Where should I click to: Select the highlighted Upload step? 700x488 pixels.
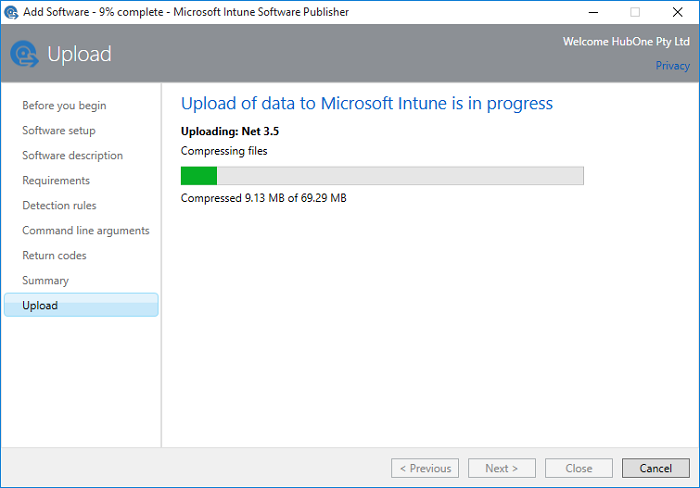[x=81, y=305]
